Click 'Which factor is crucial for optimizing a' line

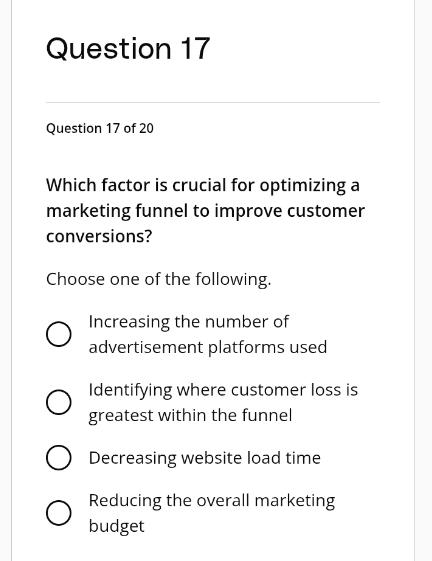pyautogui.click(x=203, y=186)
